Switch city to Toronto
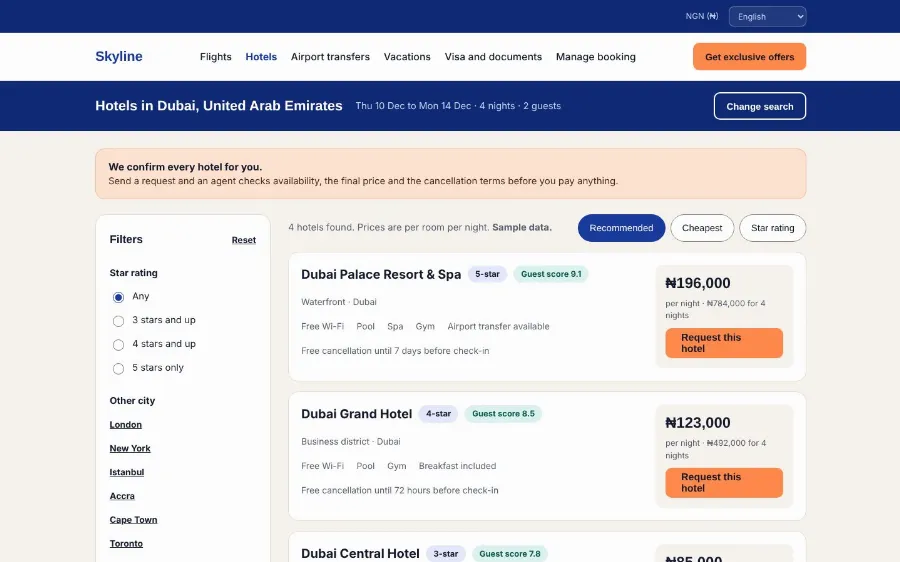The height and width of the screenshot is (562, 900). [126, 544]
